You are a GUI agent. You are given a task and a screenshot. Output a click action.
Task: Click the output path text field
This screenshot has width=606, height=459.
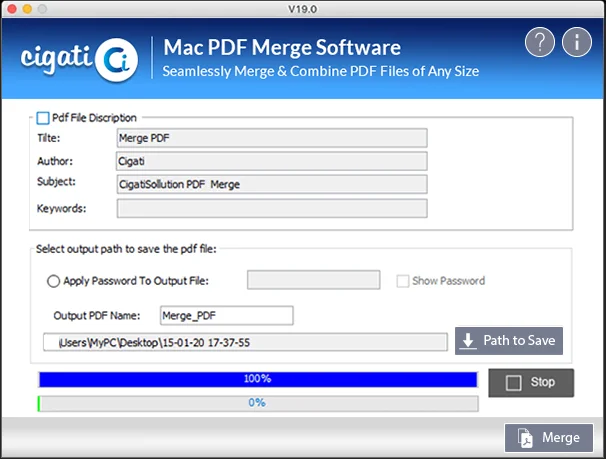tap(245, 342)
